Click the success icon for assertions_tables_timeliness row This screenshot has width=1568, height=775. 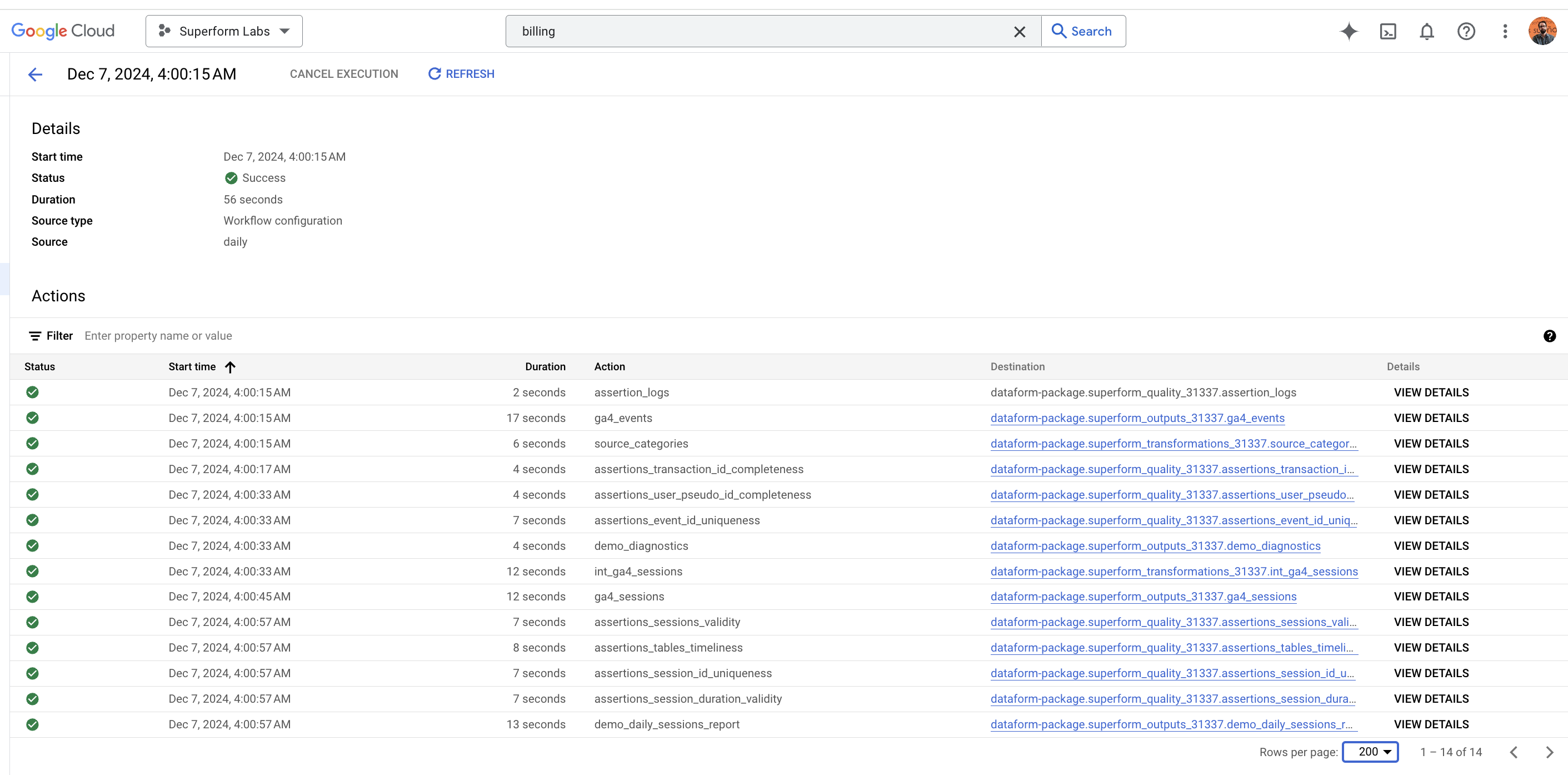coord(32,648)
